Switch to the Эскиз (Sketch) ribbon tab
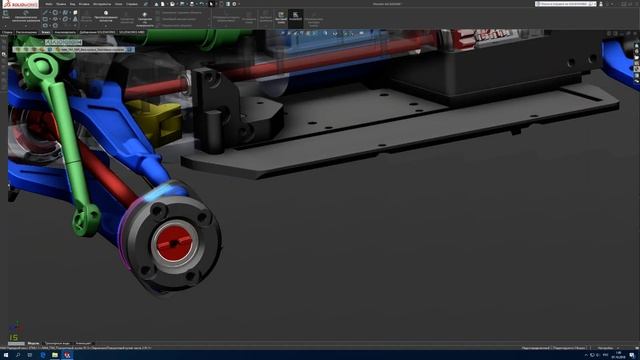The width and height of the screenshot is (640, 360). click(45, 32)
